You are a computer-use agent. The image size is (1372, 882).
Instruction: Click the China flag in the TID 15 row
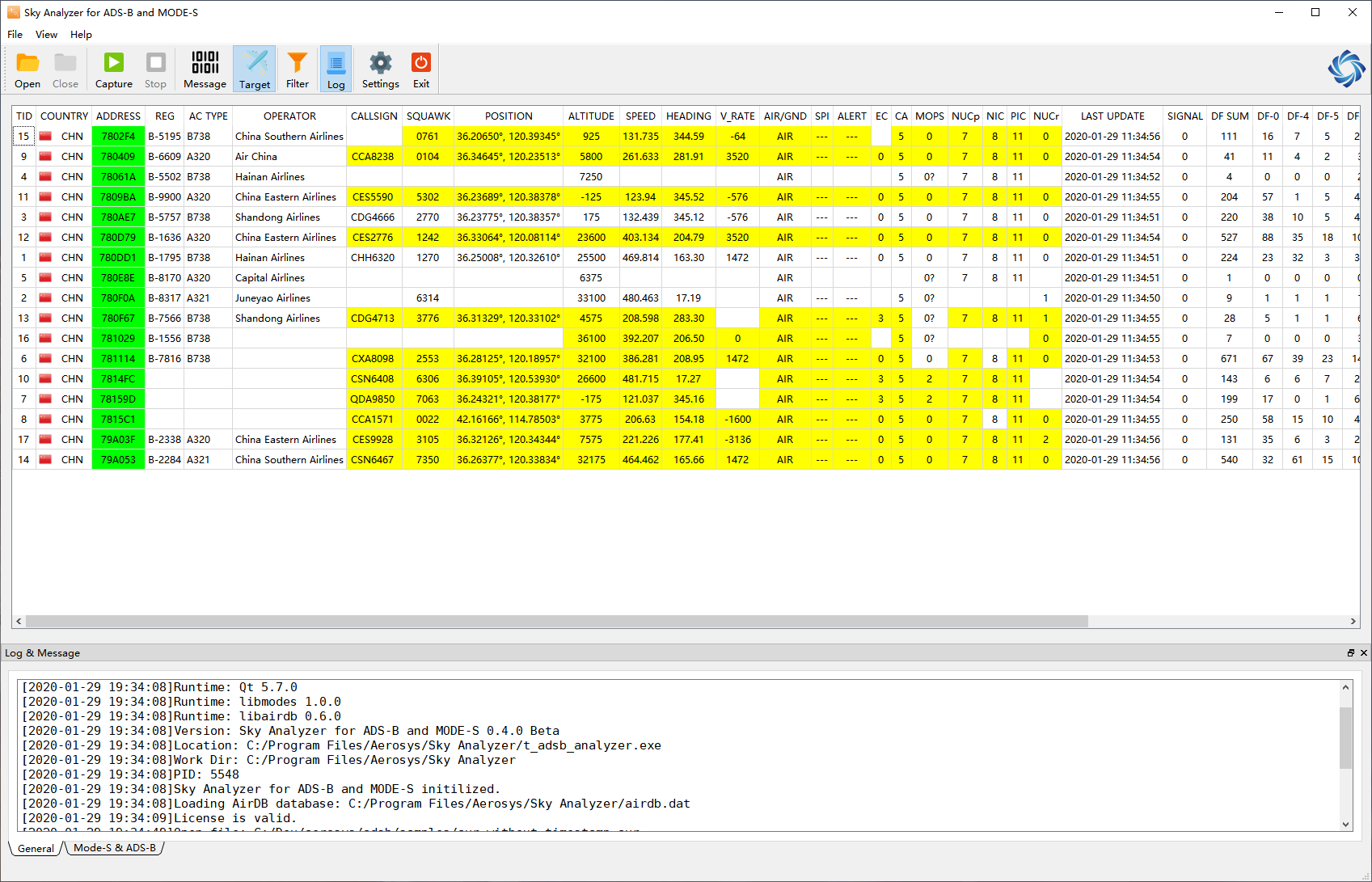tap(45, 136)
